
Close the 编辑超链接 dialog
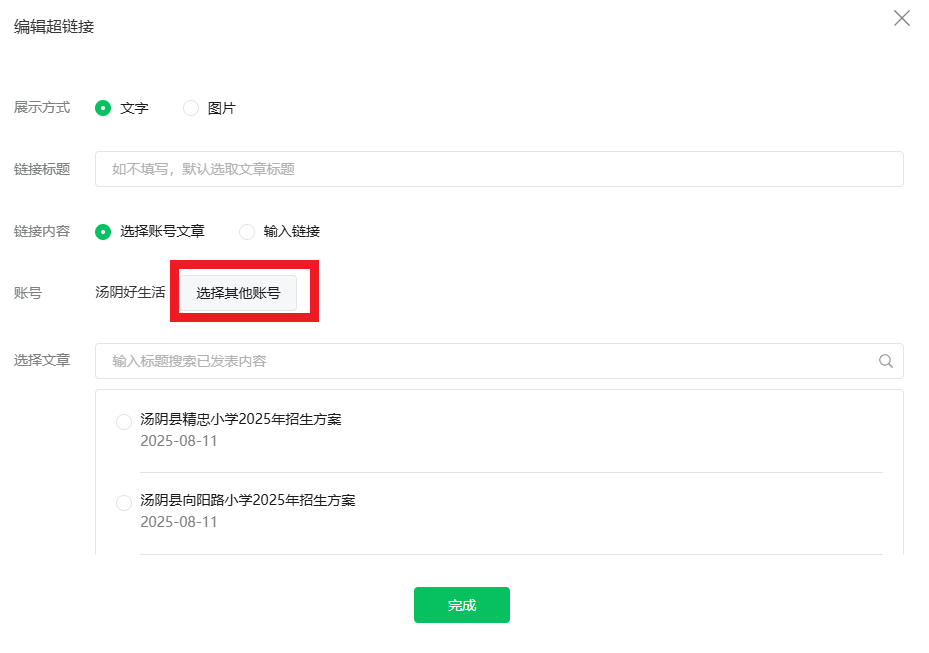tap(902, 18)
